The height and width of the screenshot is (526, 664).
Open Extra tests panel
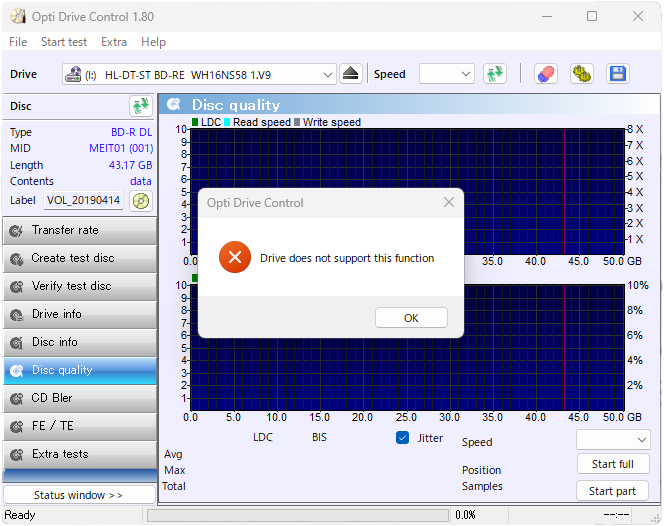[80, 454]
